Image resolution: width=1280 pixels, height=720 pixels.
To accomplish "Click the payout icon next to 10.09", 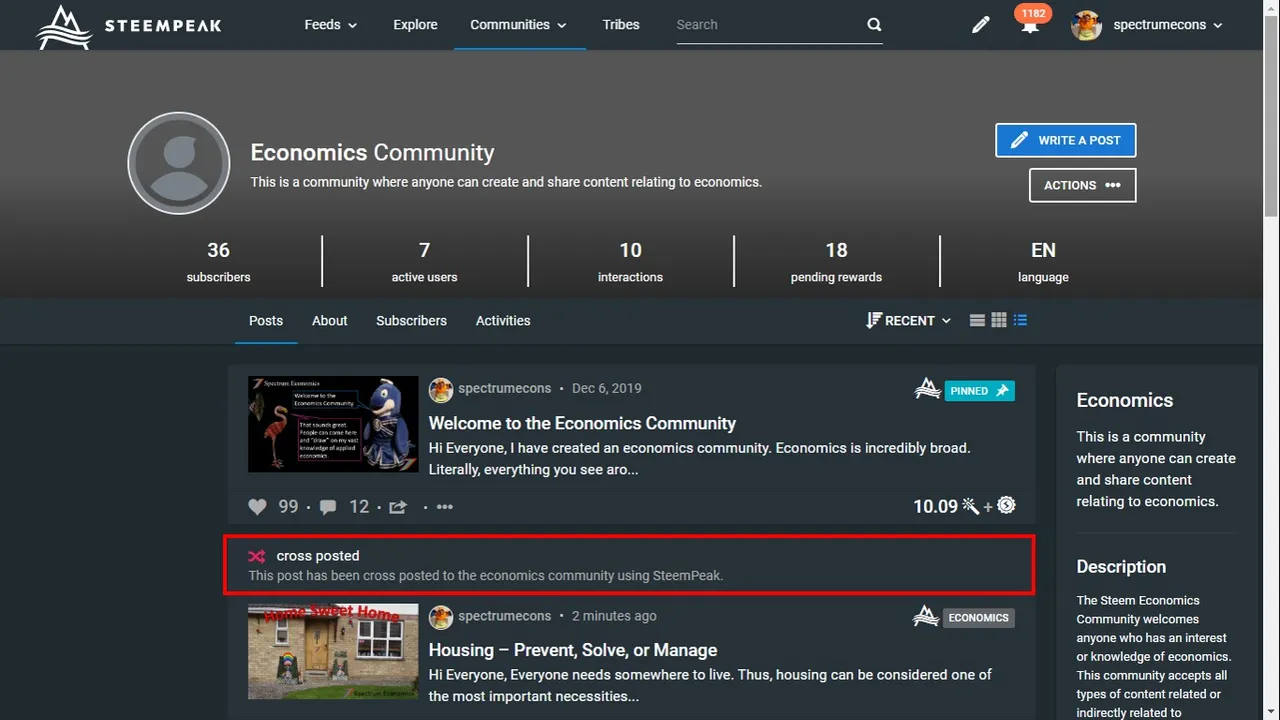I will (x=1006, y=506).
